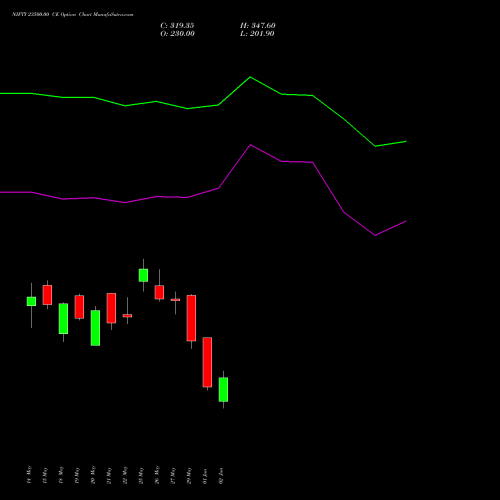Click the 01 Jun date label

205,475
